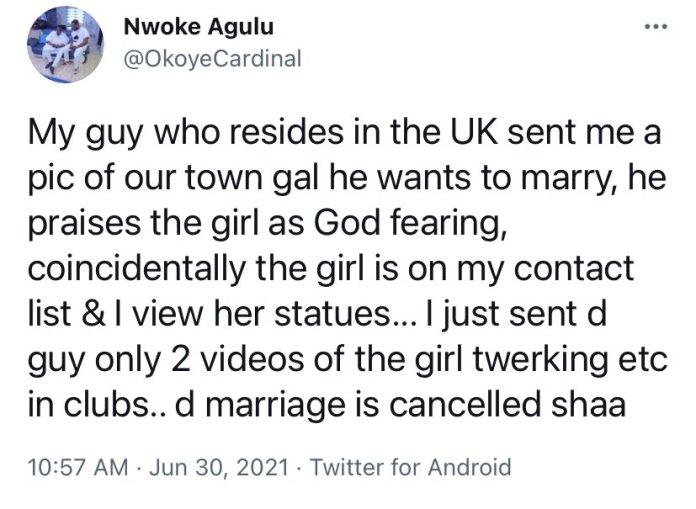Click the Nwoke Agulu profile avatar
Screen dimensions: 696x509
click(x=64, y=53)
